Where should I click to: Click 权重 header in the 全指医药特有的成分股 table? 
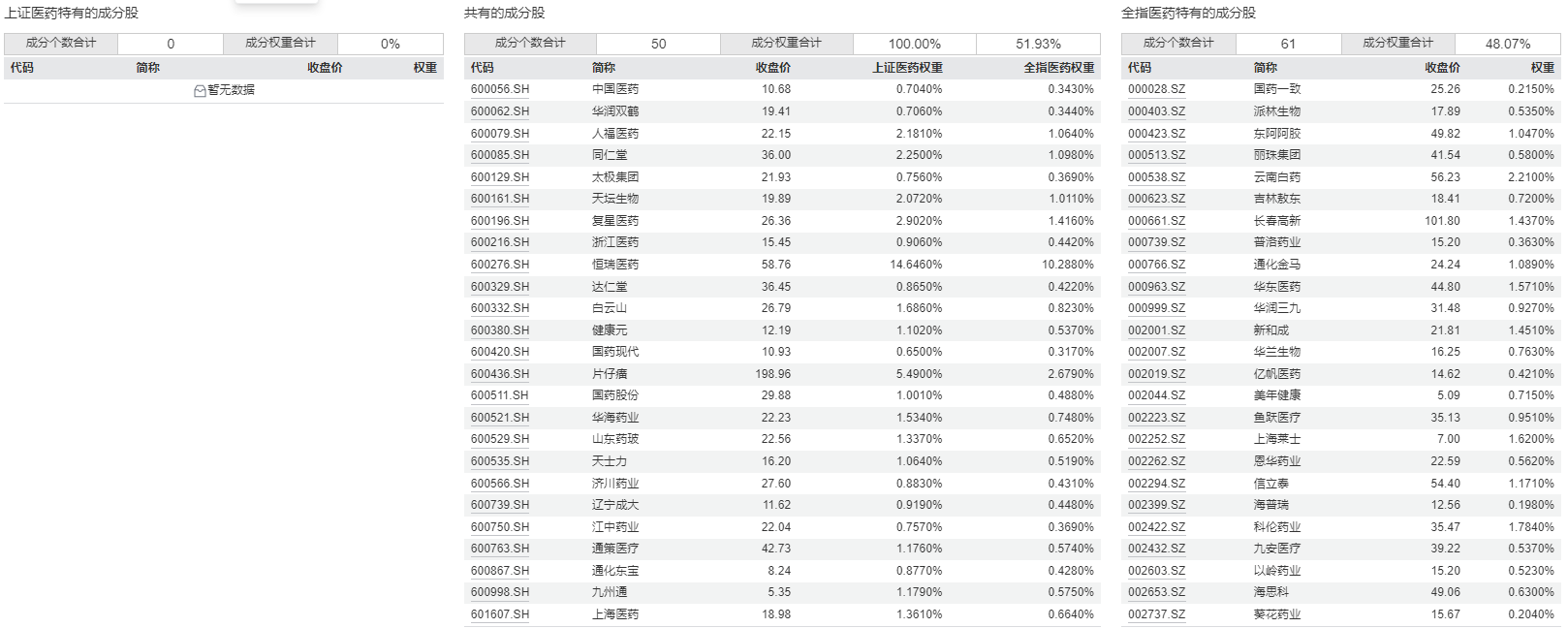1542,68
